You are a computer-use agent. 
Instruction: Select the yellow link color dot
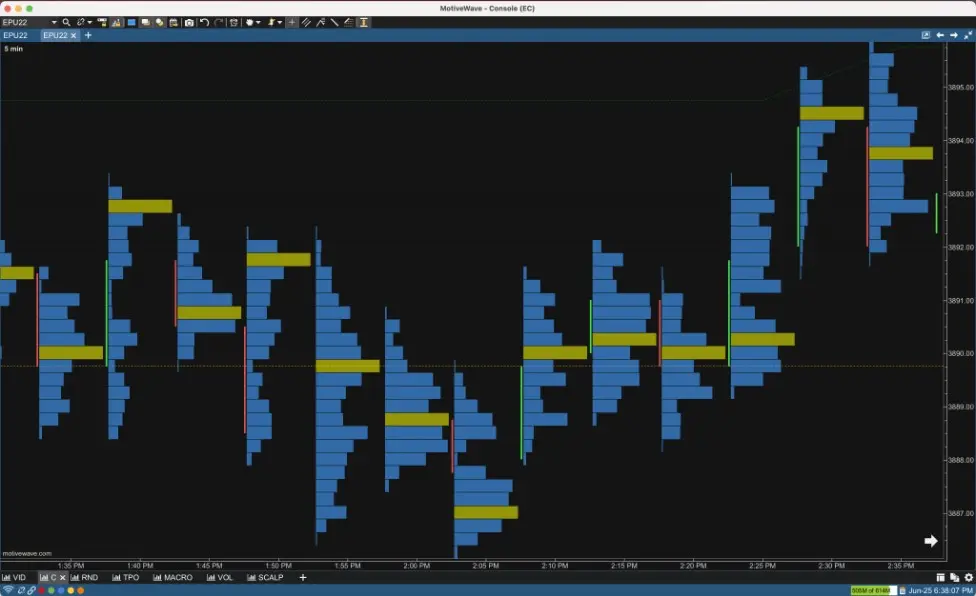click(x=70, y=590)
